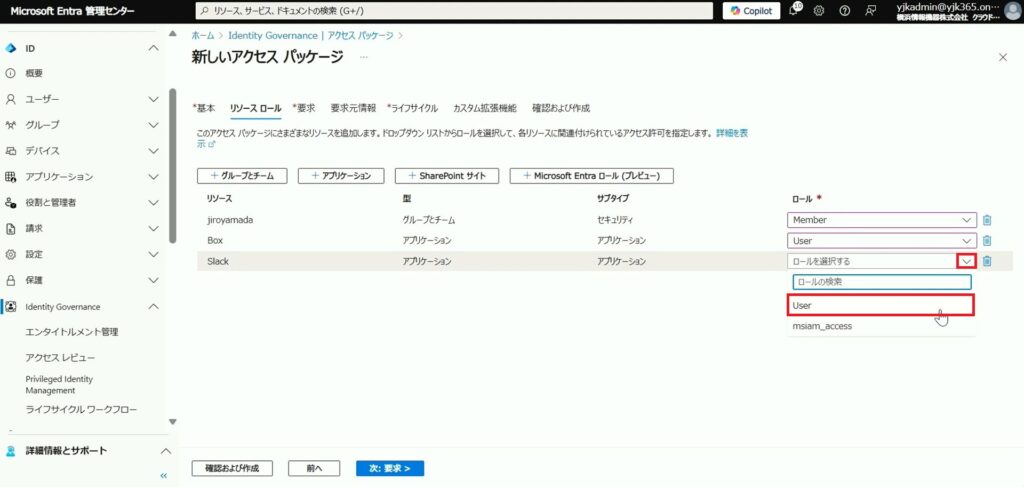The image size is (1024, 487).
Task: Collapse the sidebar with double chevron
Action: [x=163, y=476]
